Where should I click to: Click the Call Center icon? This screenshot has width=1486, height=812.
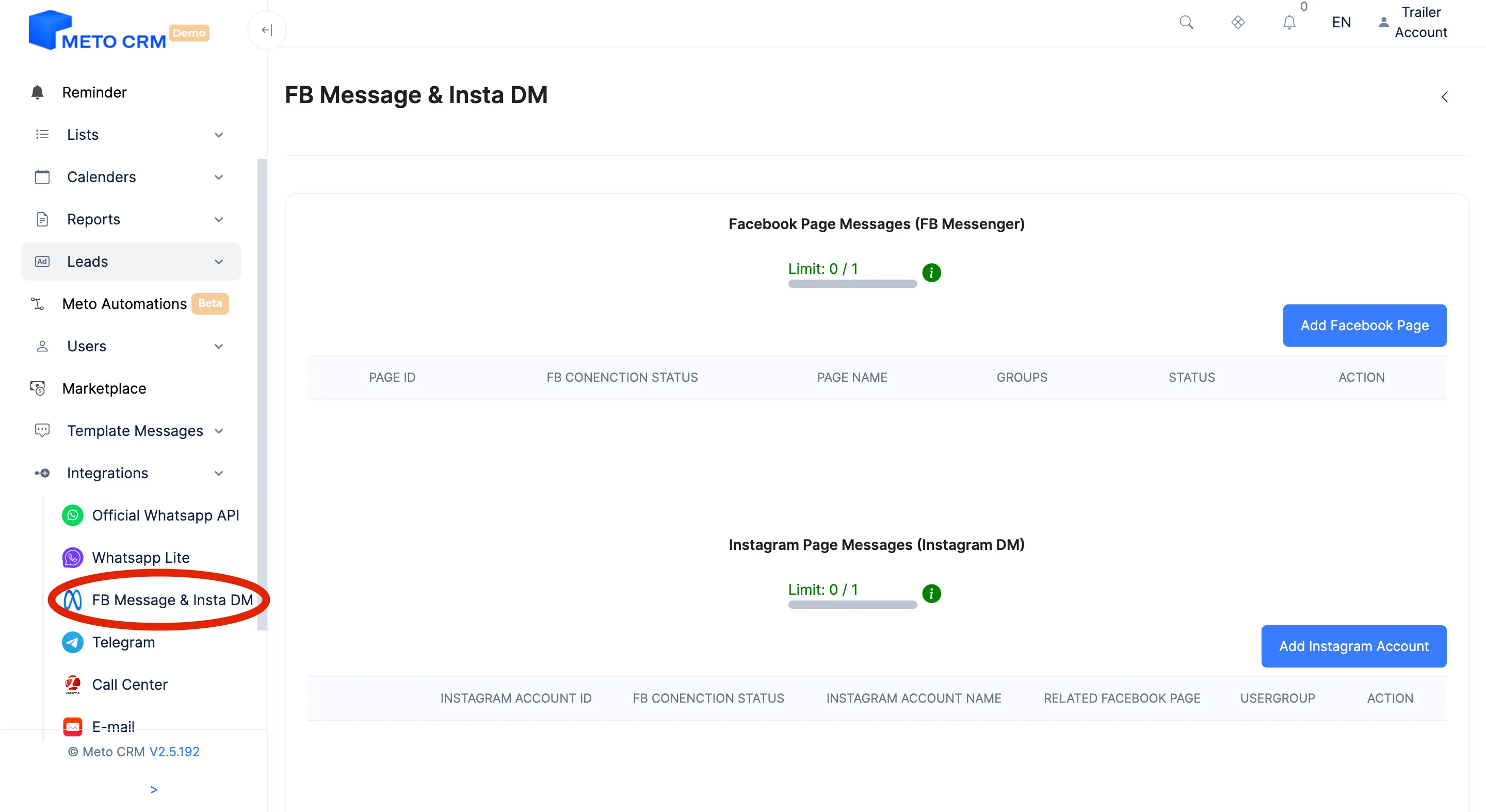tap(73, 685)
